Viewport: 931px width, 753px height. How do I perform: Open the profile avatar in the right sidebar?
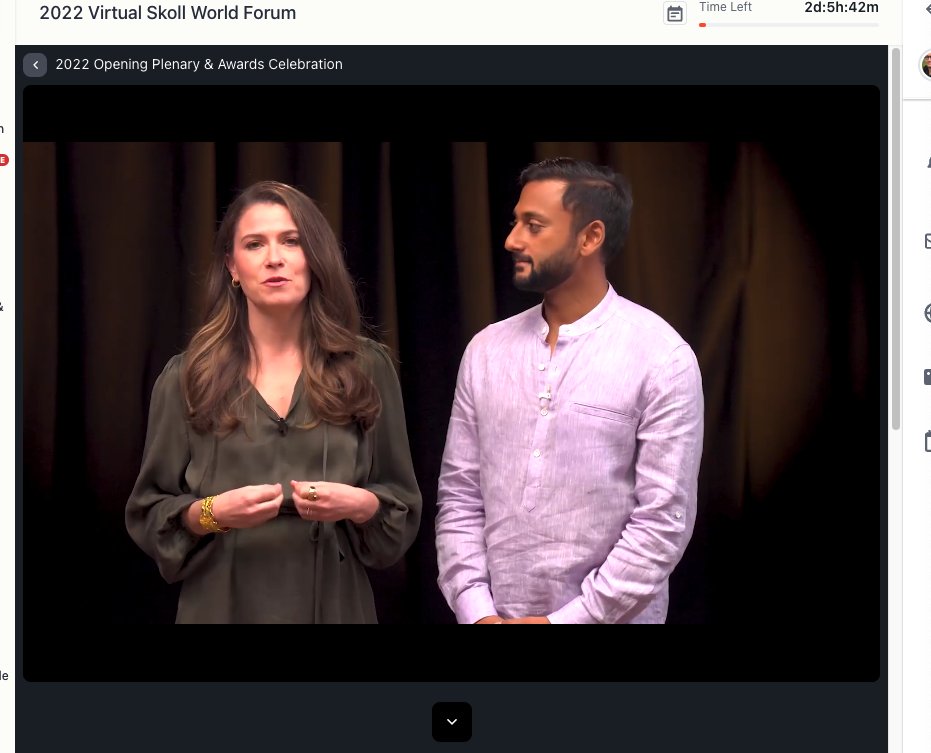[925, 65]
